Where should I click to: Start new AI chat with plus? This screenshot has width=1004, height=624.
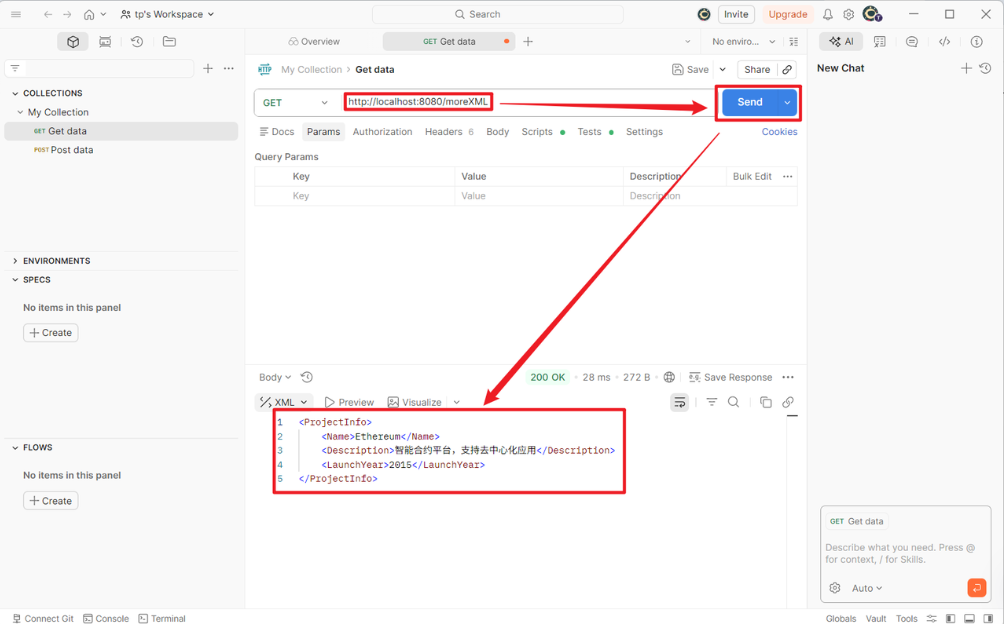click(966, 68)
